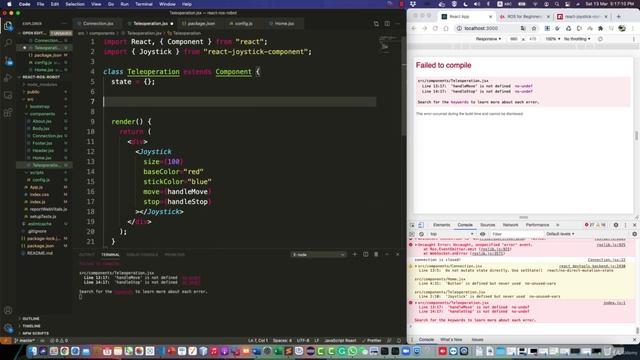Clear the DevTools console

421,234
